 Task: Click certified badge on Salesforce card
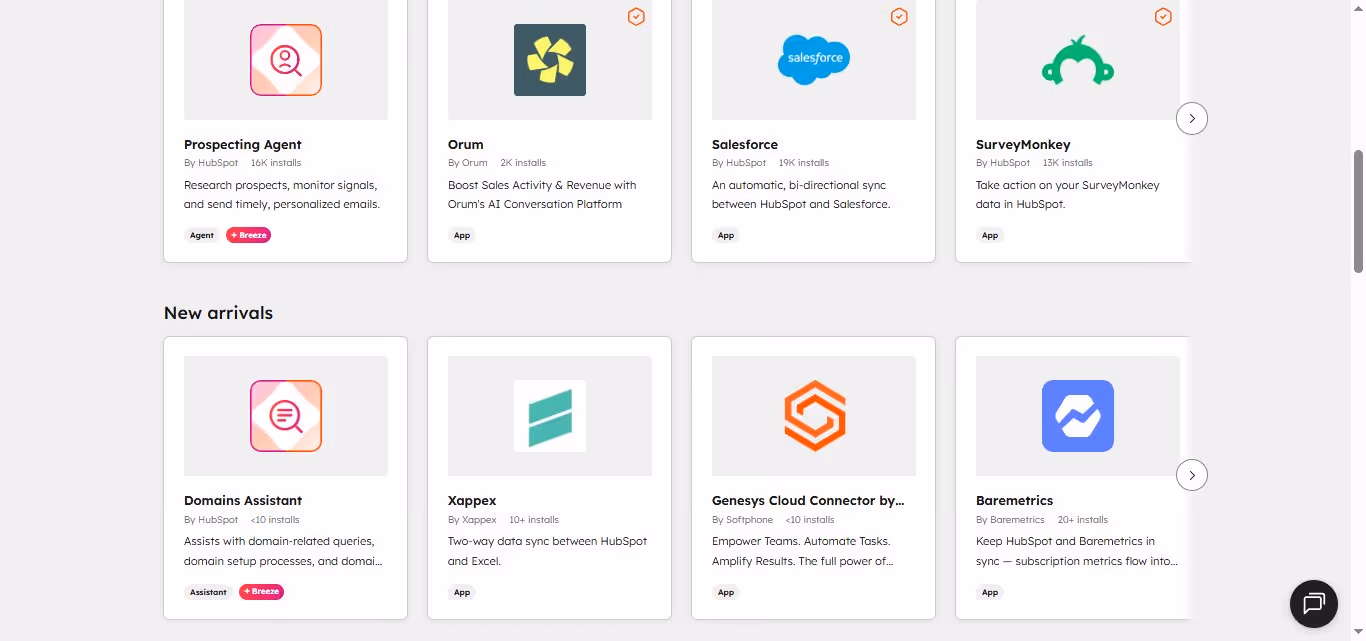[899, 17]
